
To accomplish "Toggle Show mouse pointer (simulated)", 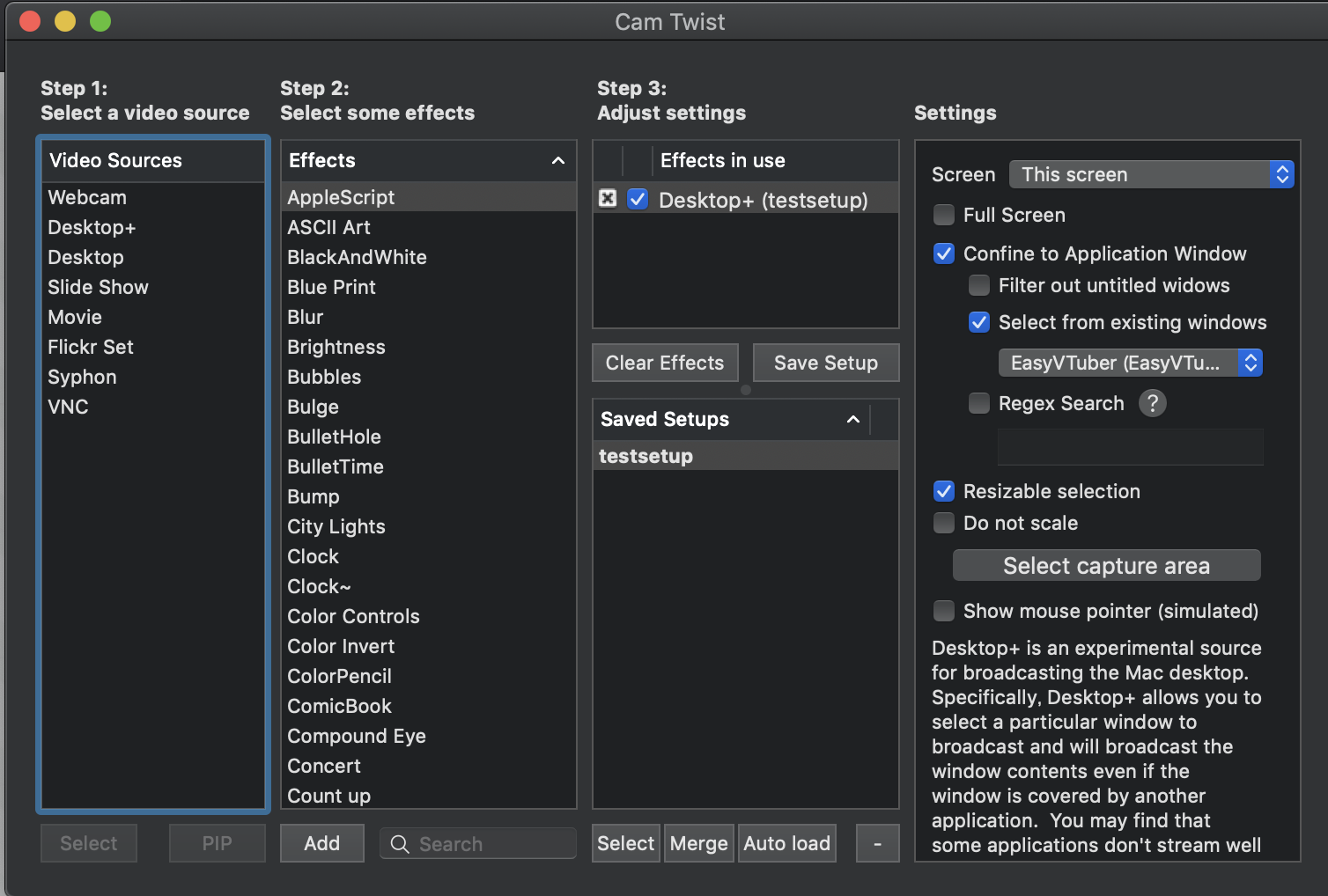I will coord(944,611).
